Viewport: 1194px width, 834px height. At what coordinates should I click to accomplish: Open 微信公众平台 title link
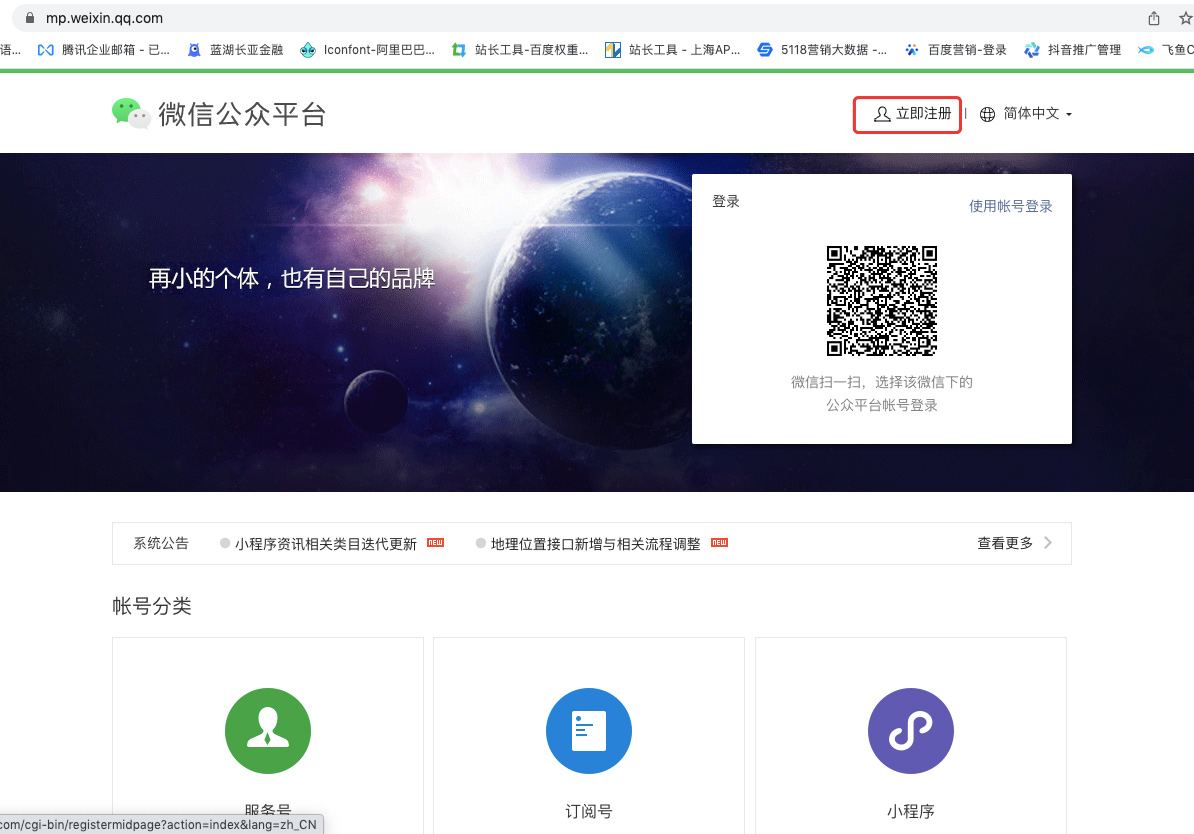pyautogui.click(x=242, y=114)
